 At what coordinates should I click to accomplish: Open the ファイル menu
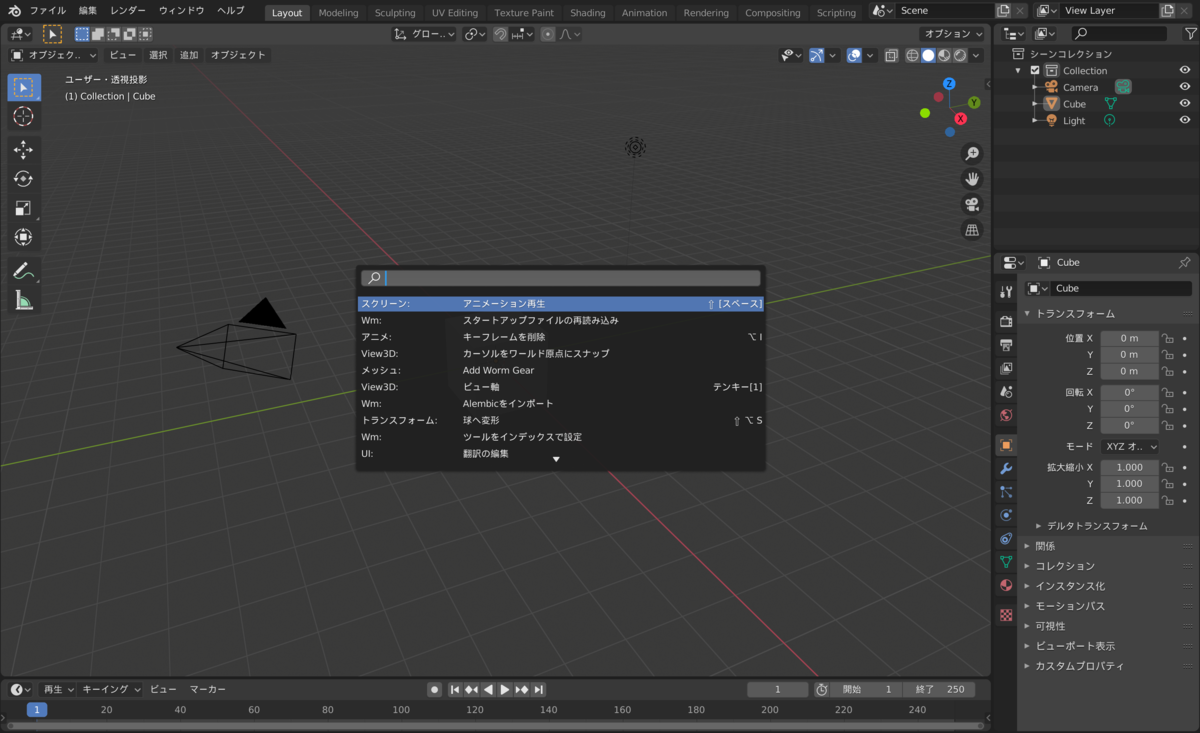(47, 11)
